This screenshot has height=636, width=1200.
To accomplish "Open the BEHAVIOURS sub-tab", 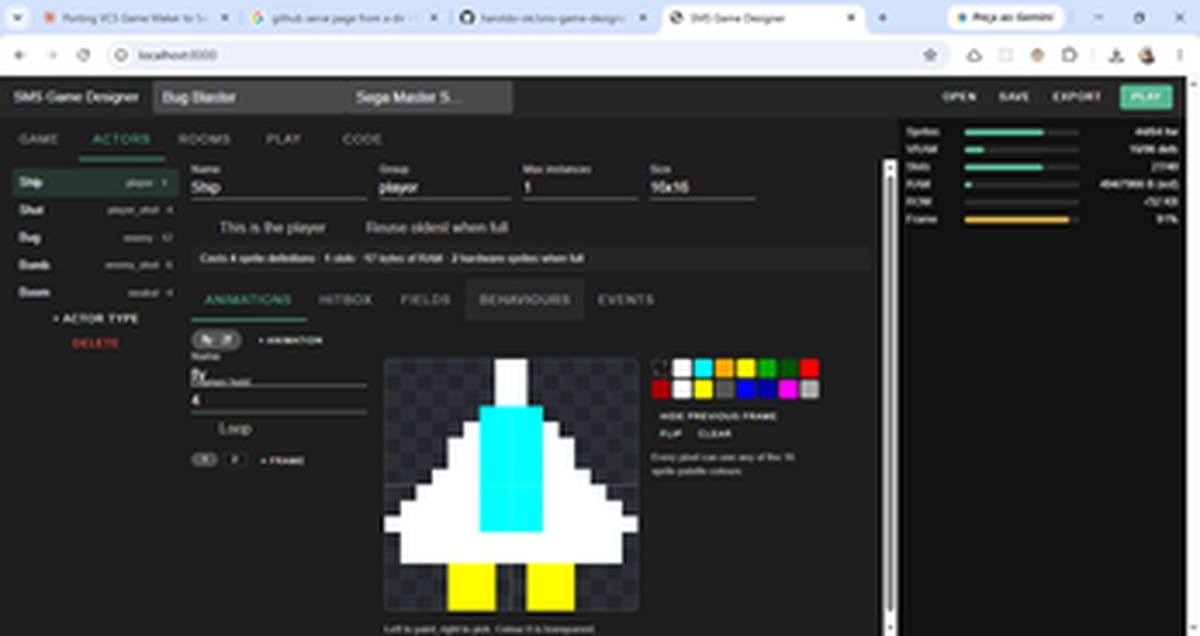I will click(x=525, y=300).
